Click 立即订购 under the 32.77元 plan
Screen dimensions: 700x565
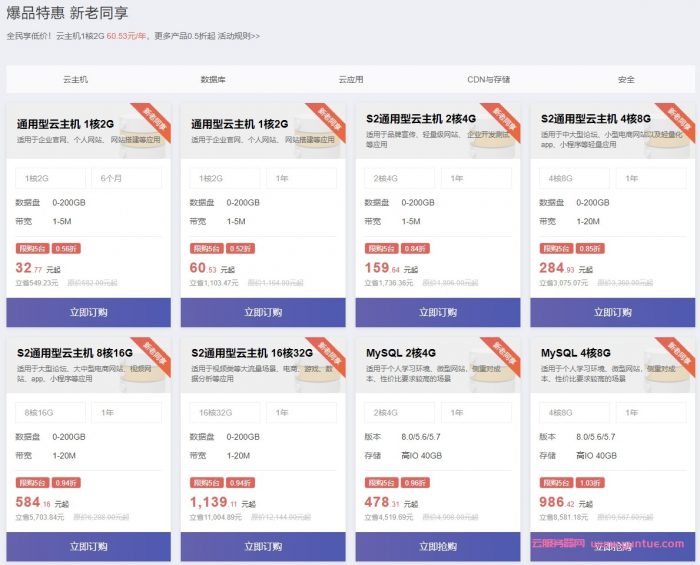[x=88, y=312]
